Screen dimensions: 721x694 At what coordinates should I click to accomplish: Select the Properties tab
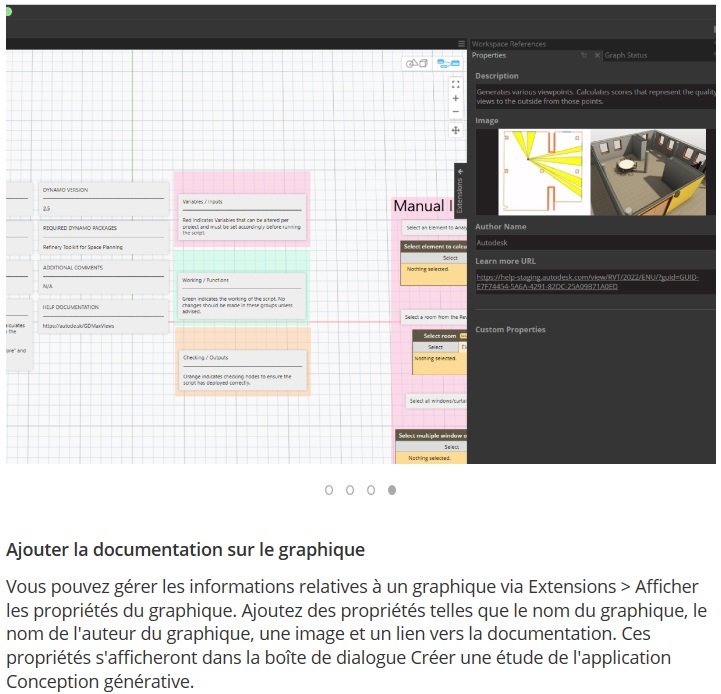click(489, 56)
